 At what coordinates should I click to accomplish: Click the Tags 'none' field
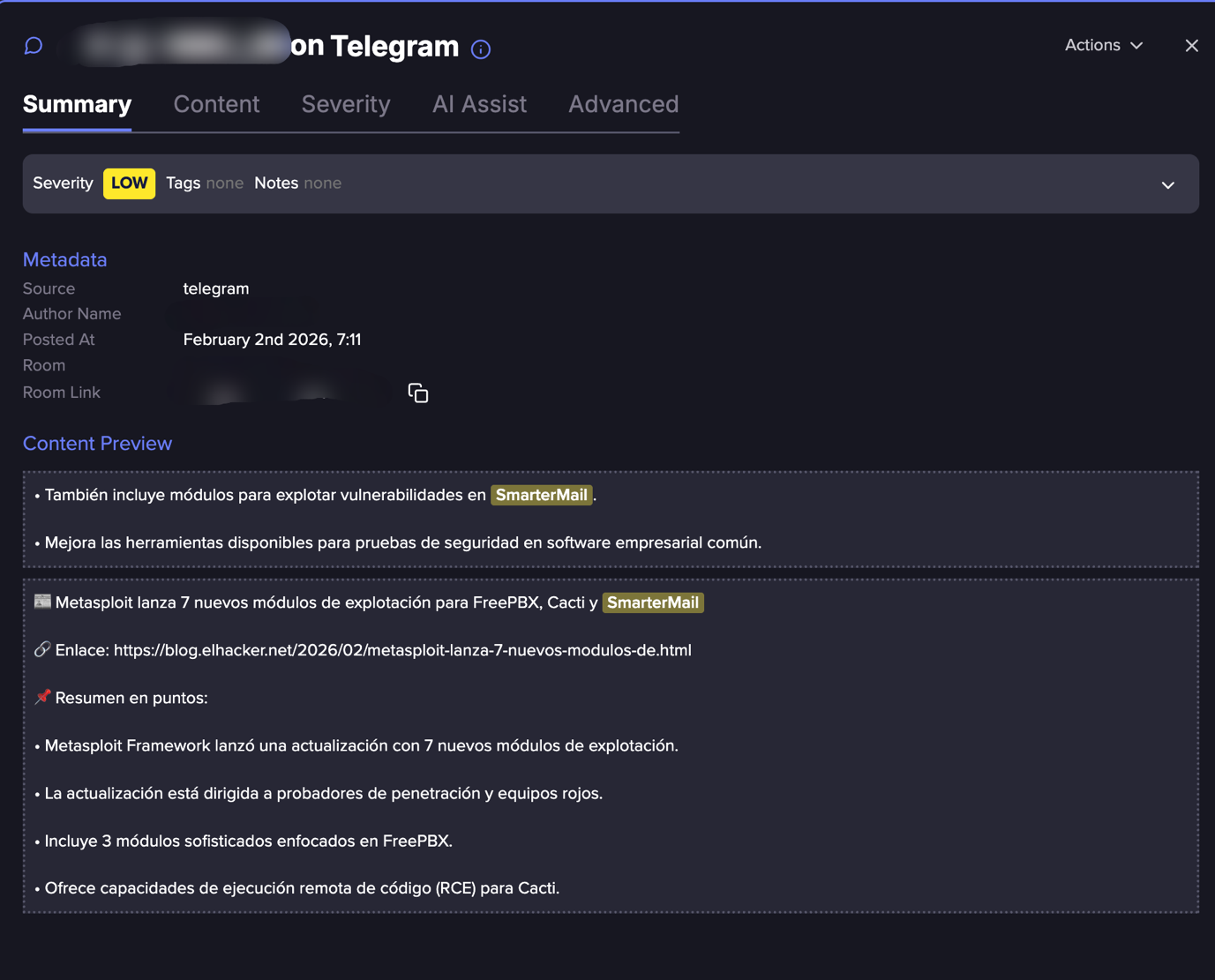pyautogui.click(x=224, y=183)
